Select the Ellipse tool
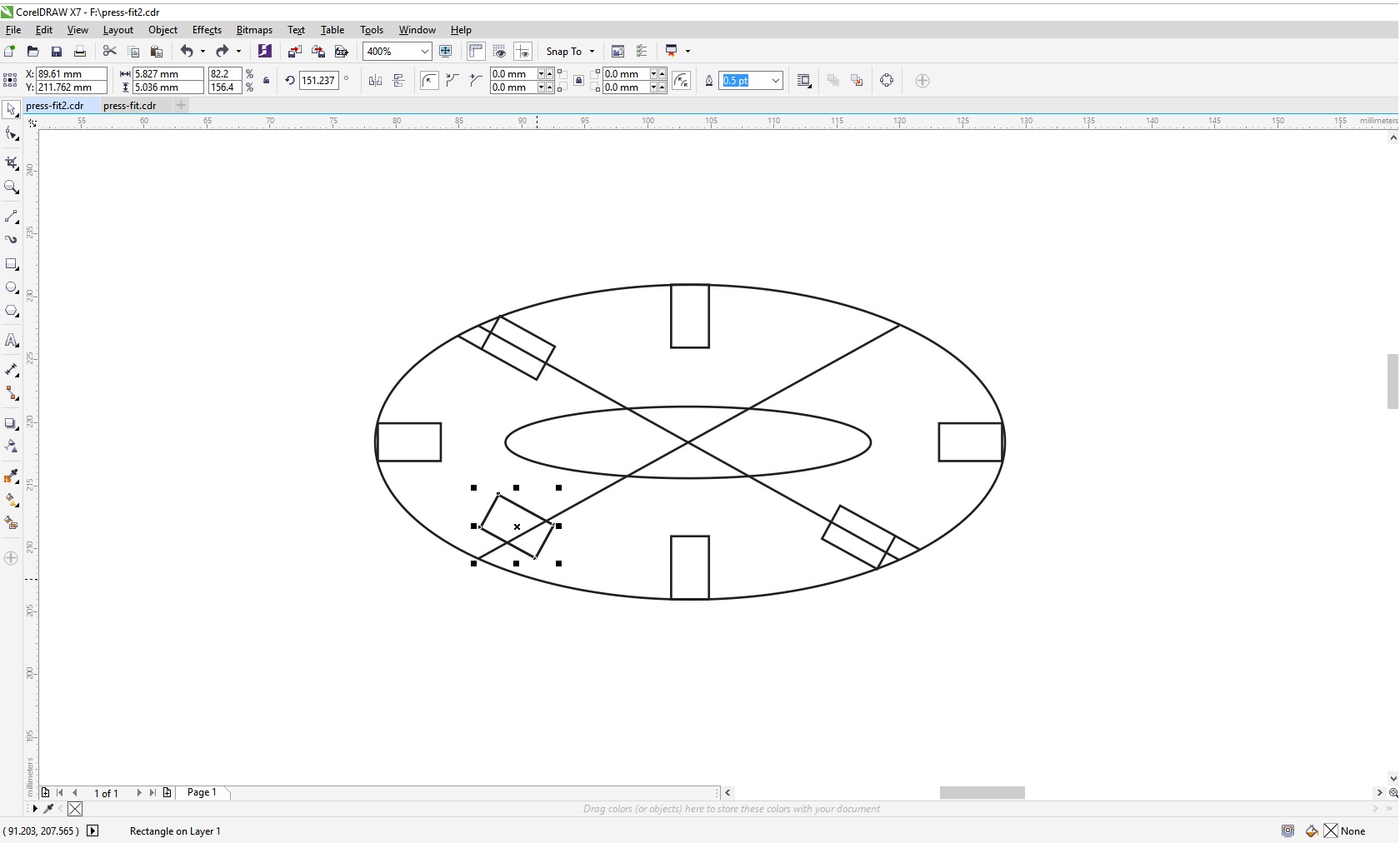The width and height of the screenshot is (1400, 843). tap(12, 287)
